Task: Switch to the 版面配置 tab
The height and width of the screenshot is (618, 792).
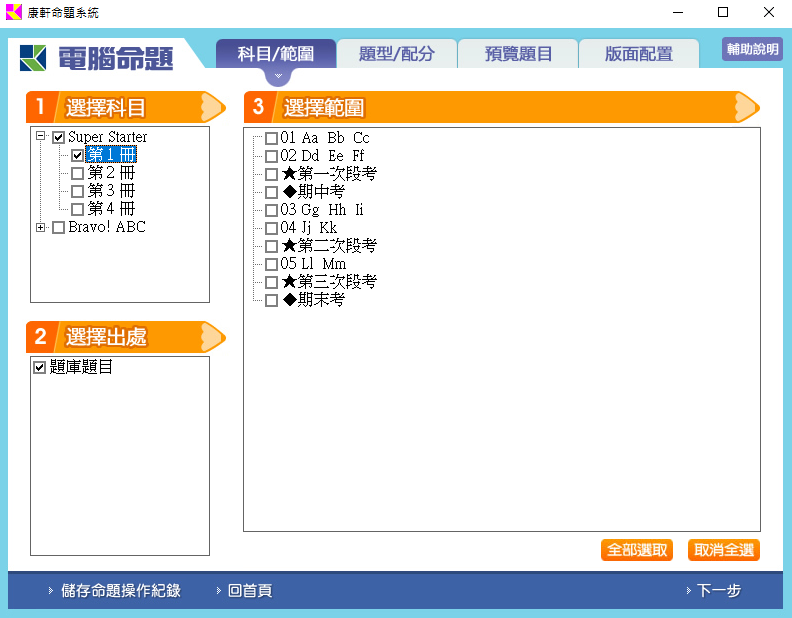Action: [x=638, y=54]
